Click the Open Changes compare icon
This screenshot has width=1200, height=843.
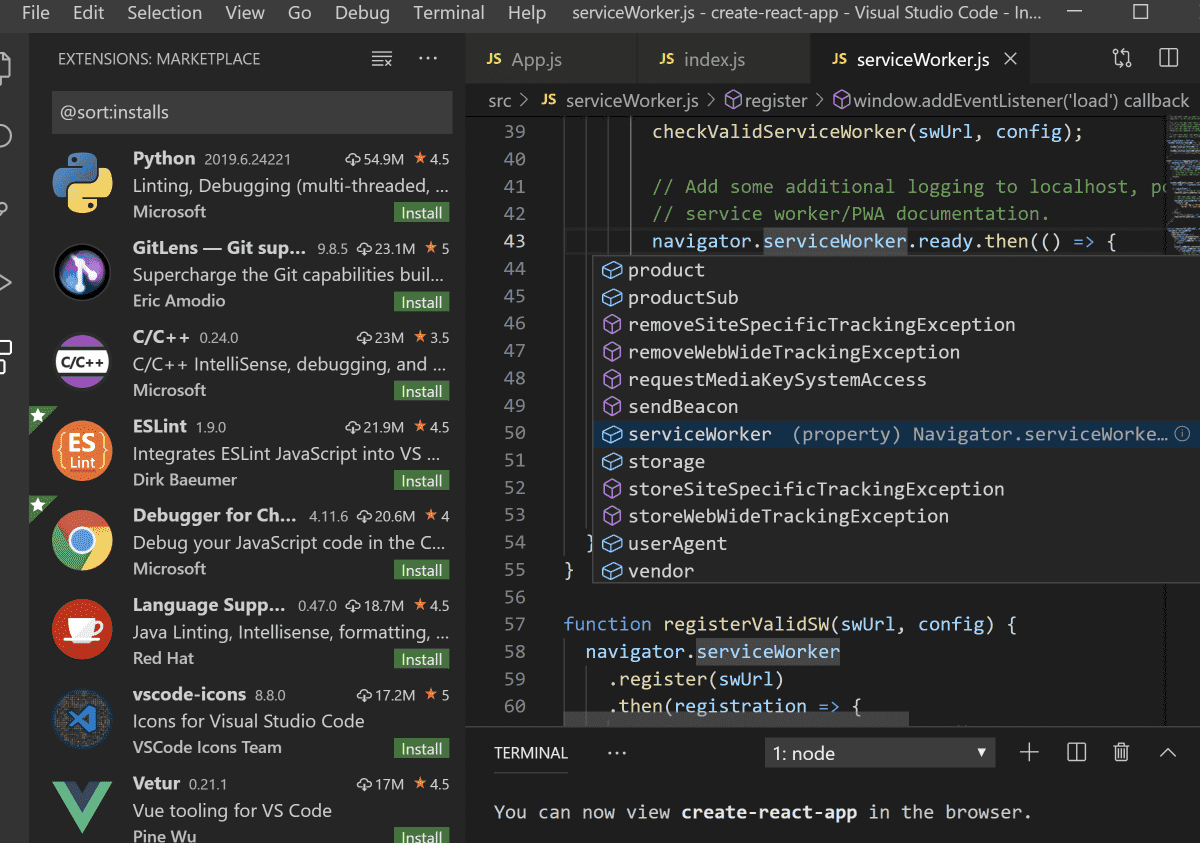(x=1122, y=59)
